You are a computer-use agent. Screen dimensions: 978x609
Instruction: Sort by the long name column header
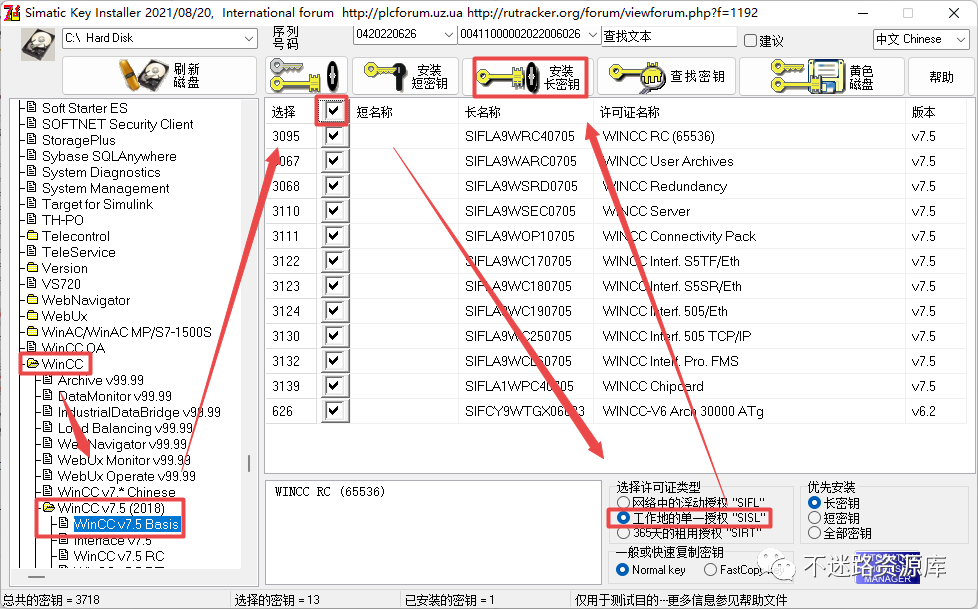coord(527,112)
